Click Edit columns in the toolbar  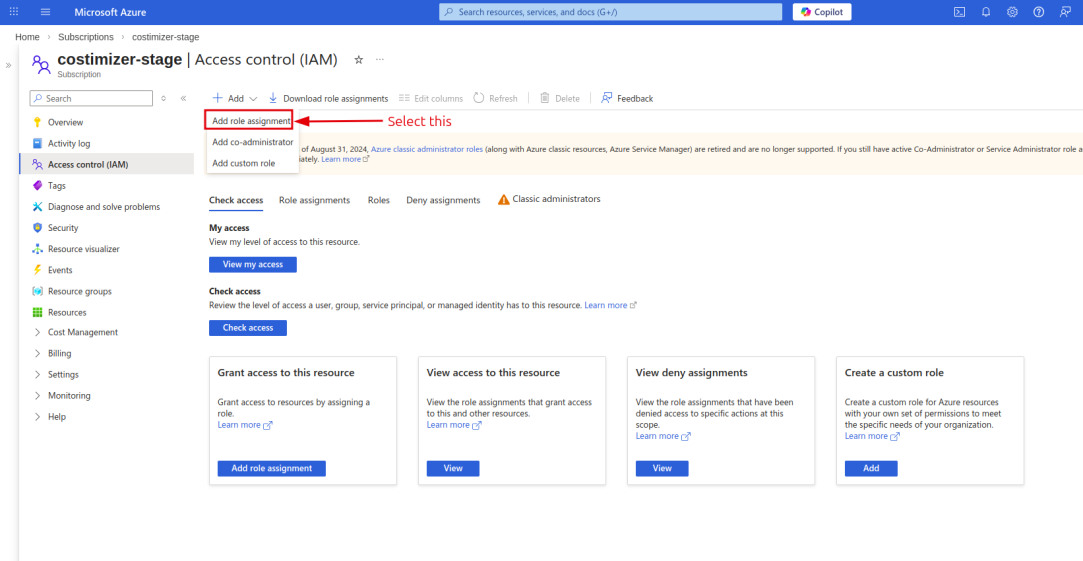tap(431, 98)
